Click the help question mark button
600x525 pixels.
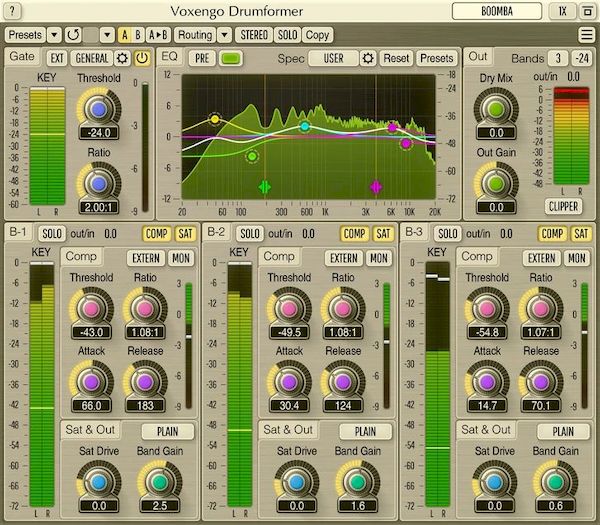pyautogui.click(x=14, y=11)
